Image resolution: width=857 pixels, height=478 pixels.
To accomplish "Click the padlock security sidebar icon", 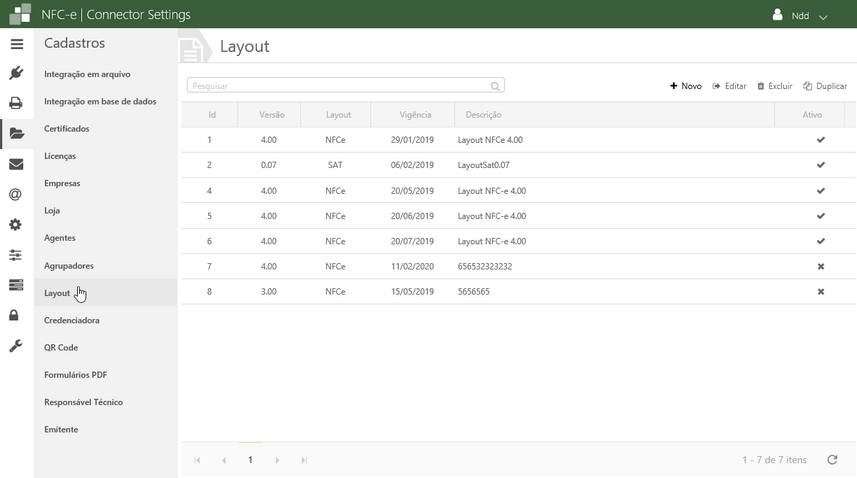I will point(16,316).
